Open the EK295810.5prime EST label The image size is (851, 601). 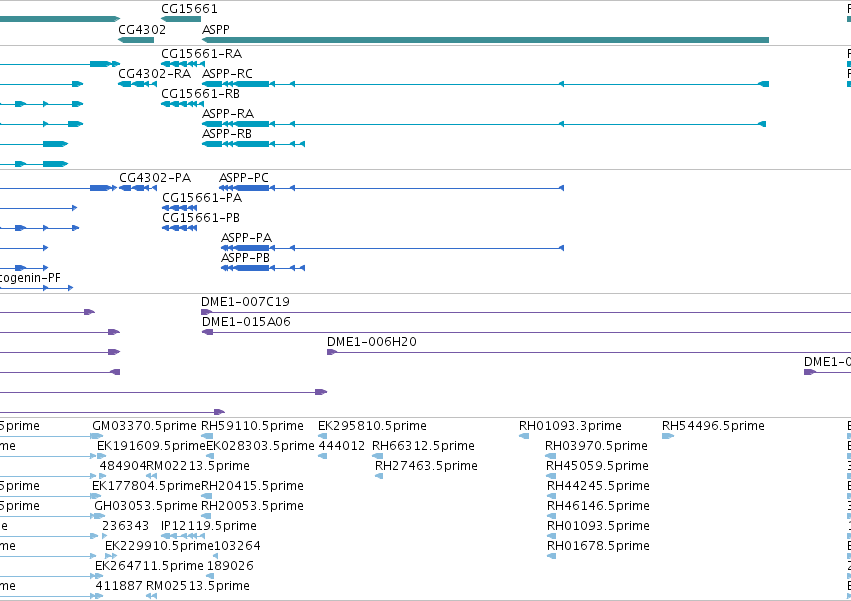pos(372,426)
